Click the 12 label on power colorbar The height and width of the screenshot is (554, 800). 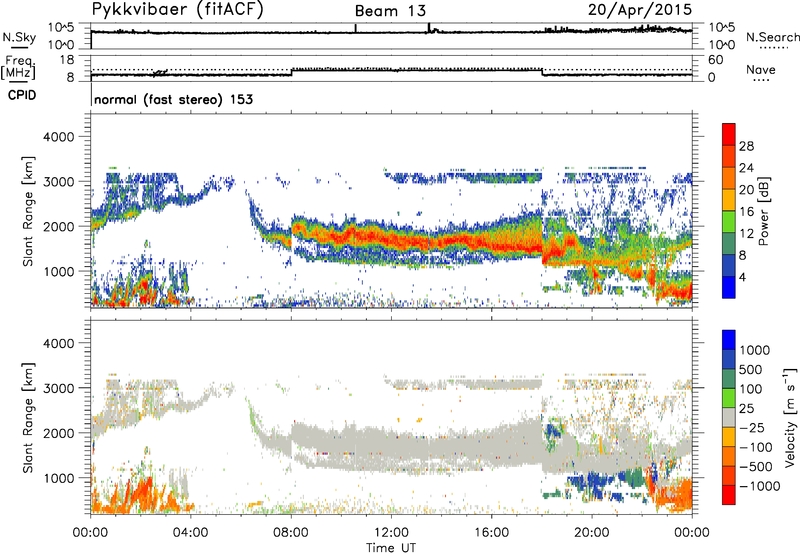click(x=746, y=234)
